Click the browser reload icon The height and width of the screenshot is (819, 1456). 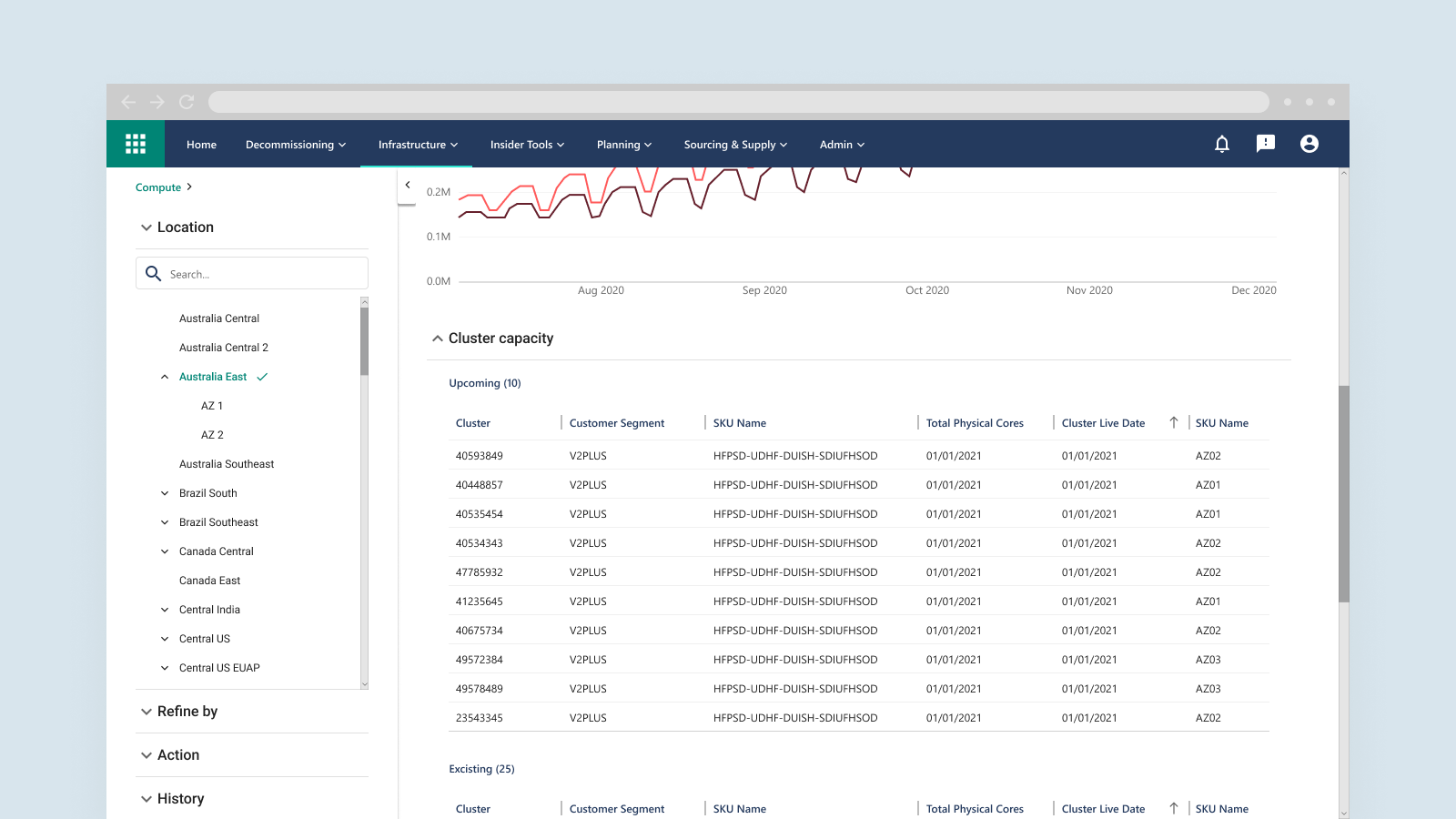(187, 102)
